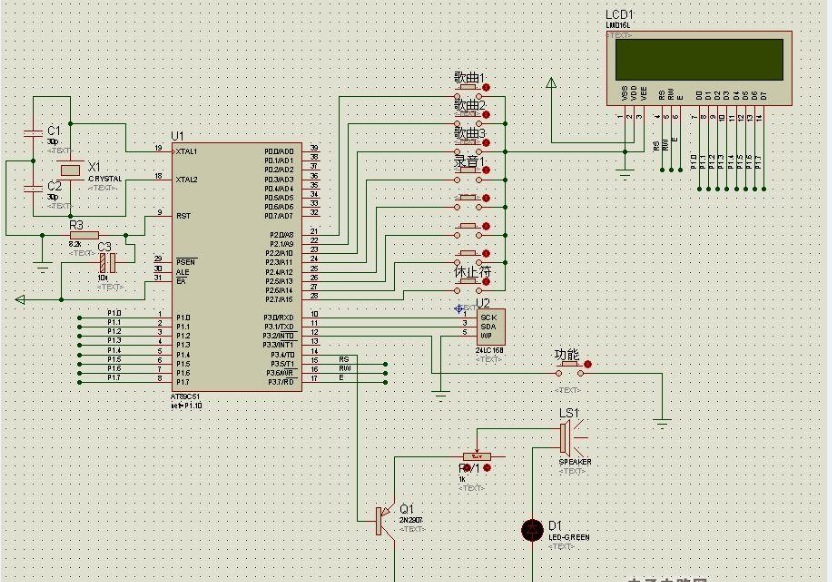Click the P0.0/AD0 pin label
Viewport: 832px width, 582px height.
(x=279, y=152)
